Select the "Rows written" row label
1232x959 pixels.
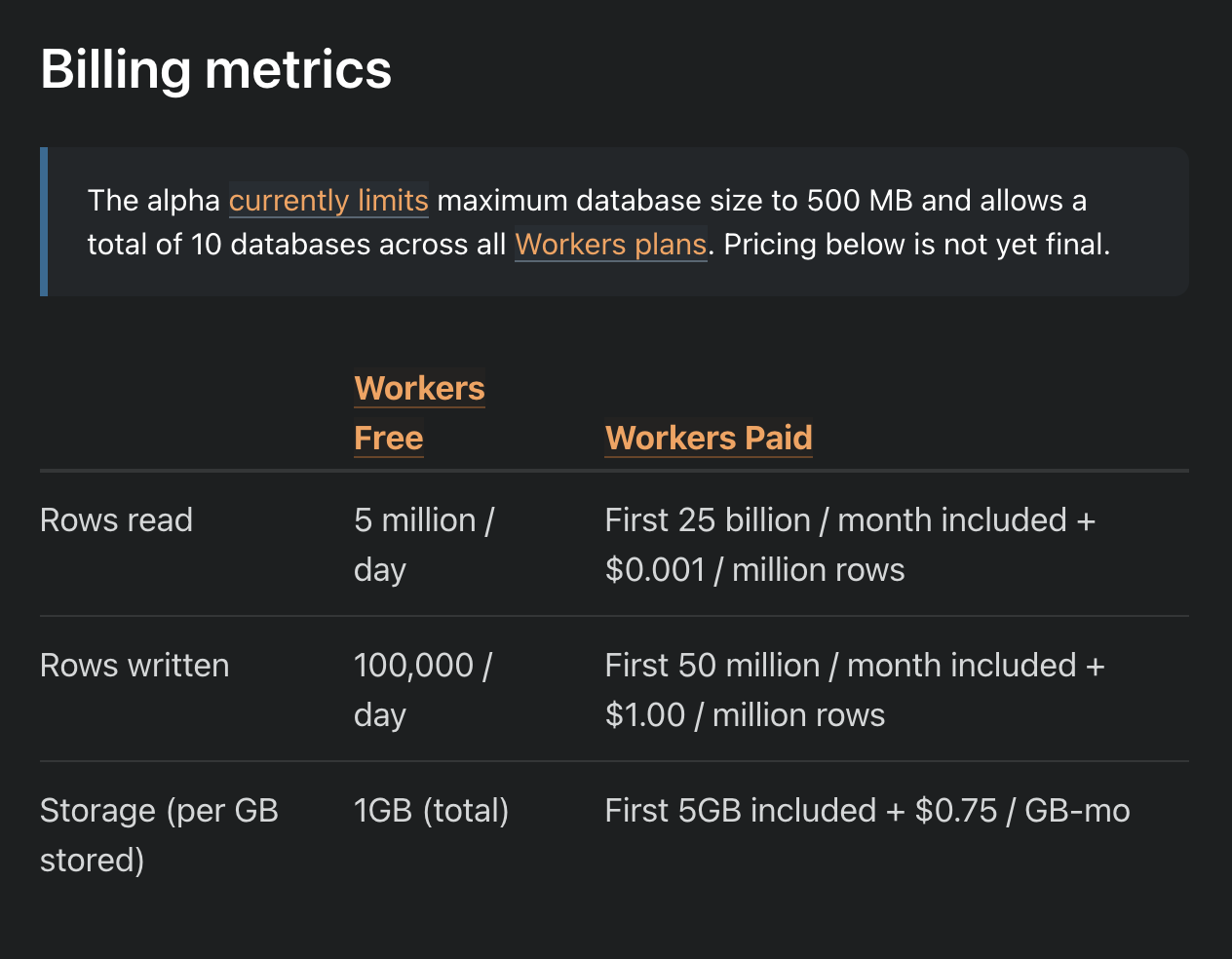pos(135,666)
